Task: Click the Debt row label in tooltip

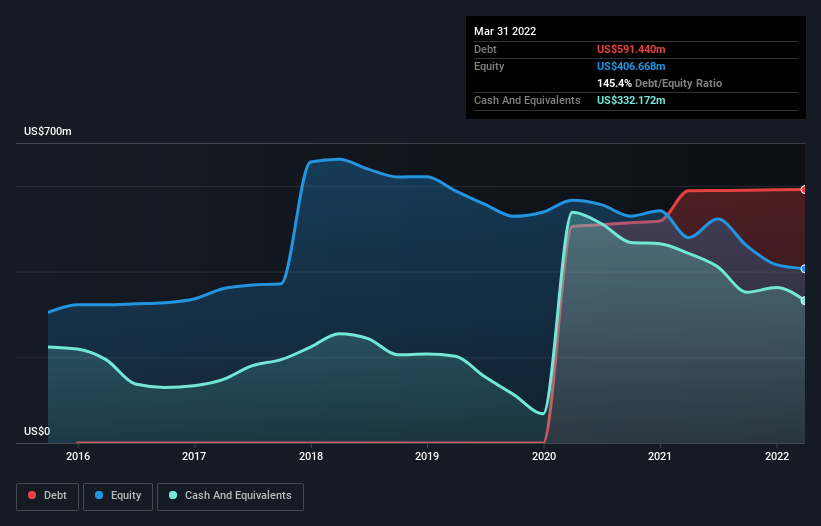Action: [485, 49]
